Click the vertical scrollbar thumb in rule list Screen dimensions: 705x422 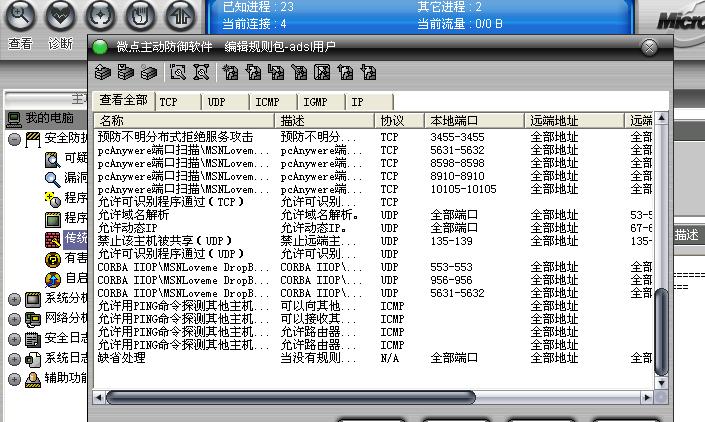[x=661, y=333]
